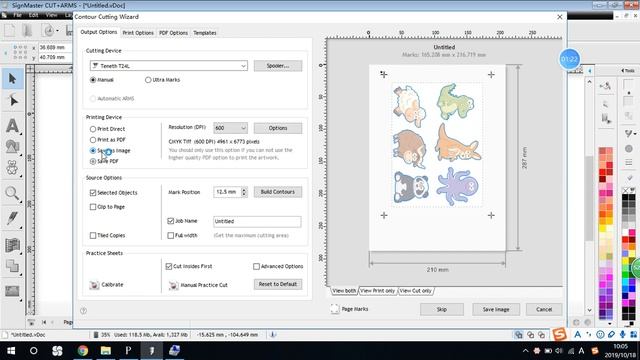Toggle Selected Objects checkbox
Screen dimensions: 640x360
[93, 193]
